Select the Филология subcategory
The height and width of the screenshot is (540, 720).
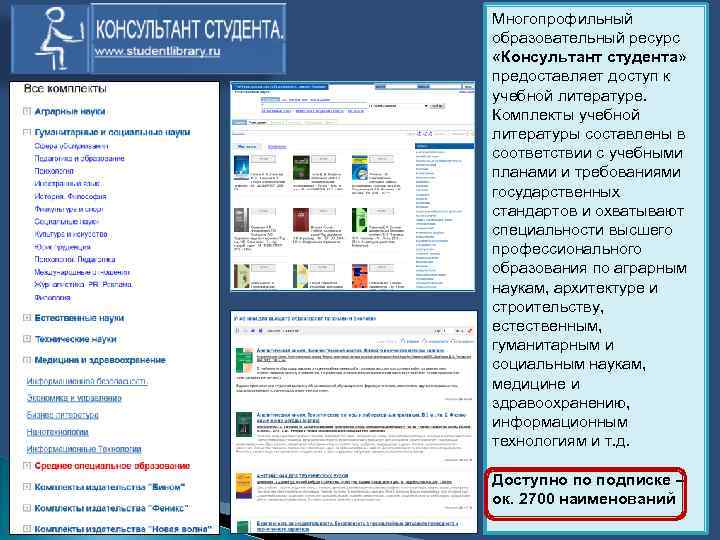[x=52, y=298]
